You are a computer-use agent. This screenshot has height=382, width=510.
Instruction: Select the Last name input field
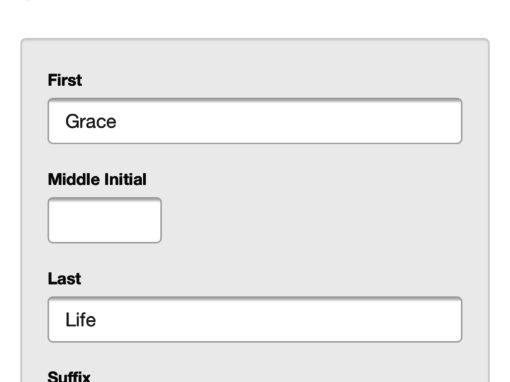(x=255, y=319)
